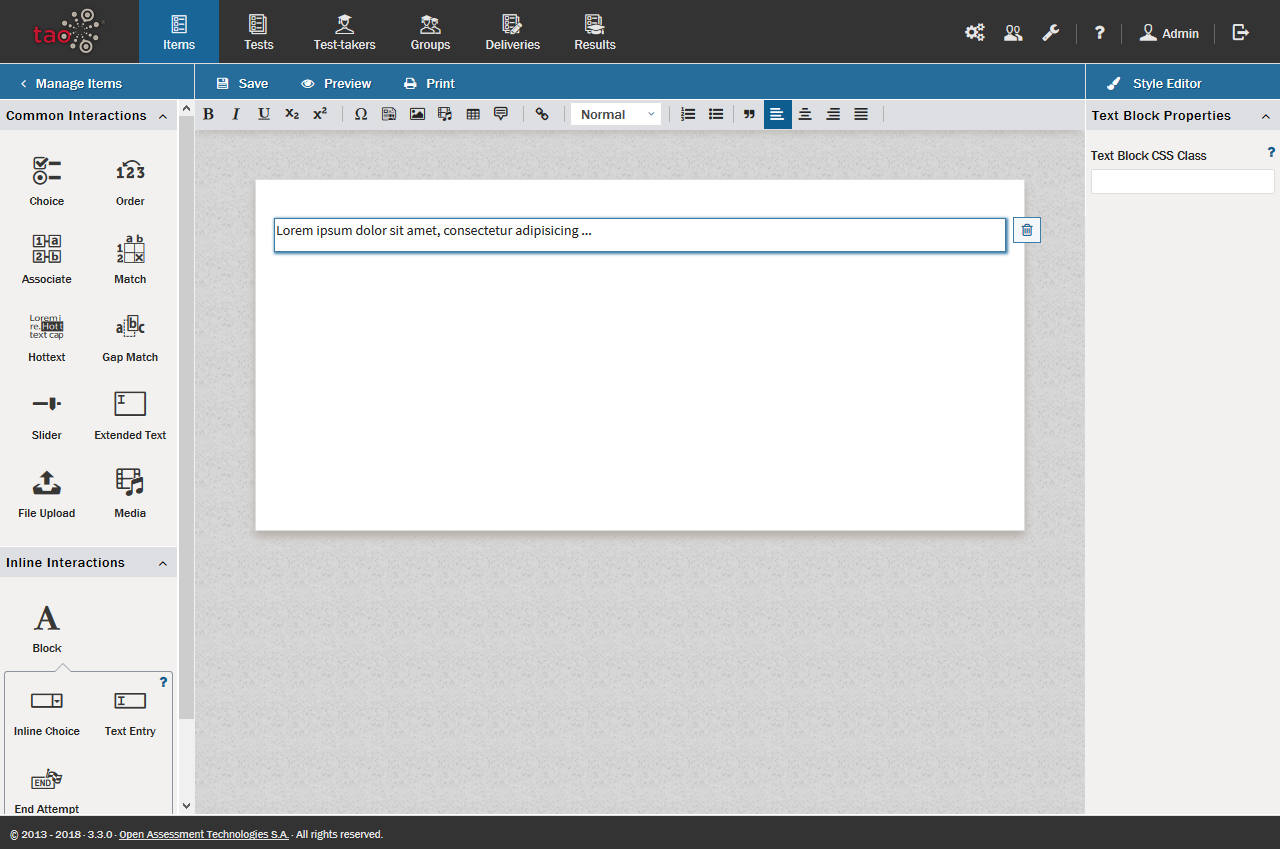This screenshot has height=849, width=1280.
Task: Click the insert image toolbar icon
Action: (417, 115)
